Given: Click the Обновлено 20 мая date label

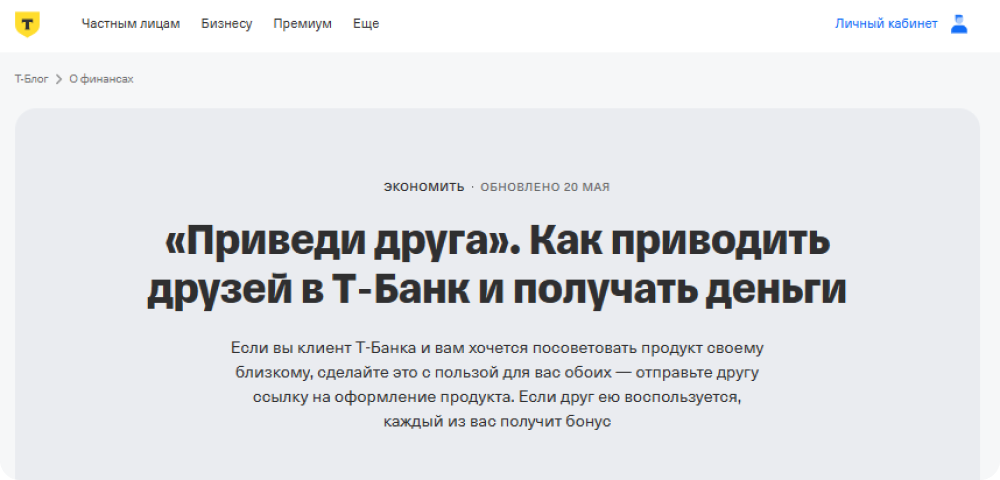Looking at the screenshot, I should pyautogui.click(x=545, y=187).
